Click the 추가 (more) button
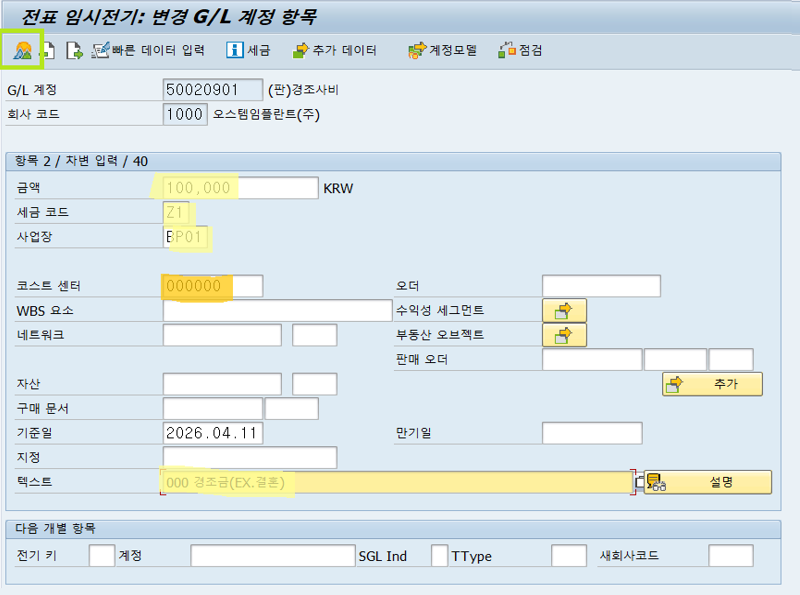 pos(711,384)
